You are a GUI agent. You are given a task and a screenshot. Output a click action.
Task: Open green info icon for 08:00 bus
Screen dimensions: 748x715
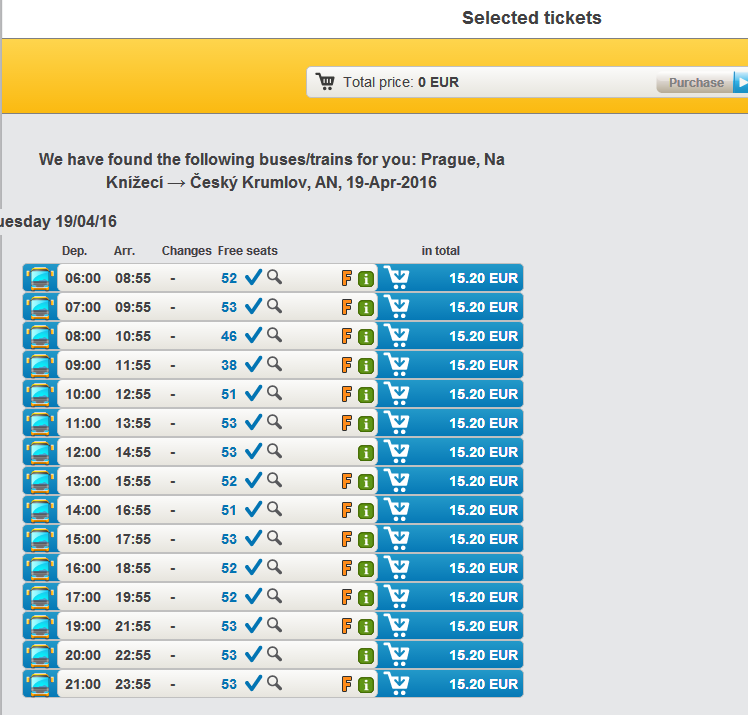(366, 337)
